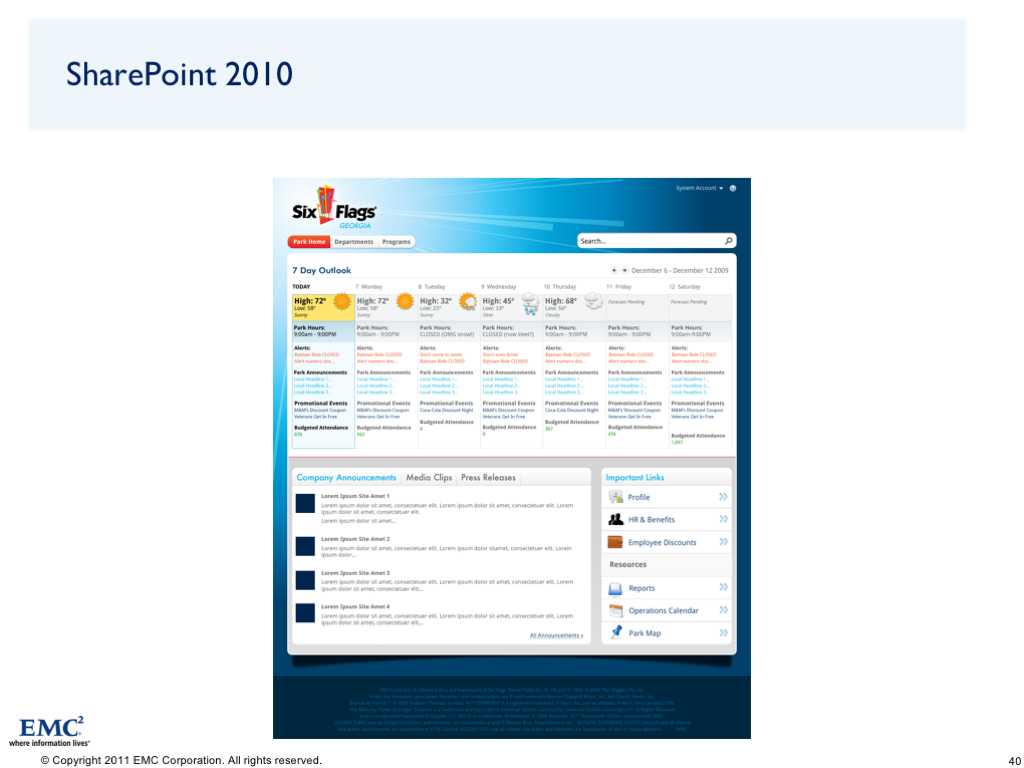Click the search magnifier icon

[729, 241]
